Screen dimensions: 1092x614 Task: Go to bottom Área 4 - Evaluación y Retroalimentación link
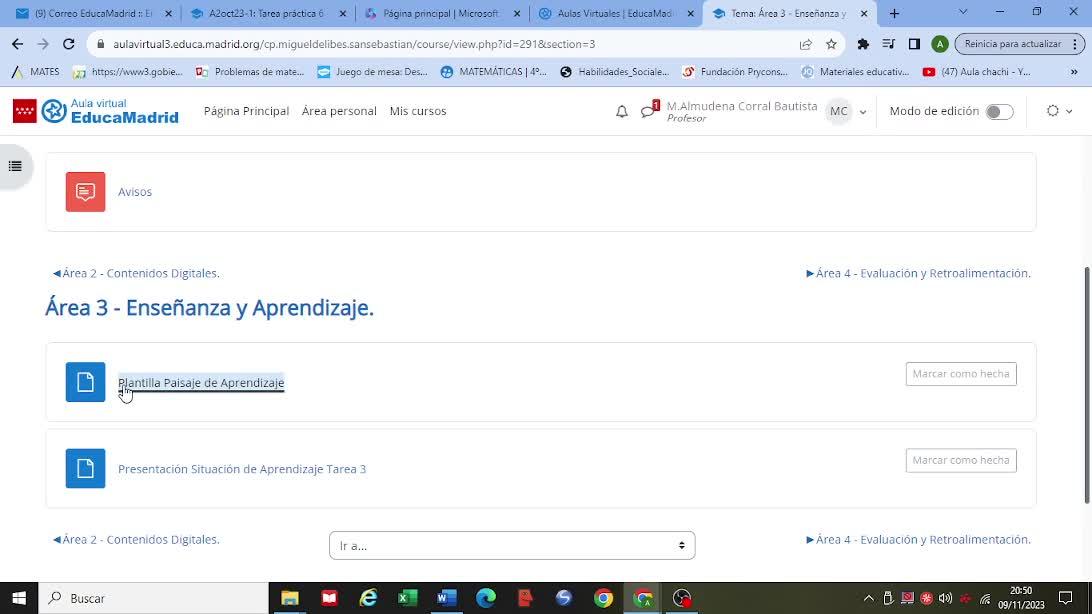pos(919,540)
